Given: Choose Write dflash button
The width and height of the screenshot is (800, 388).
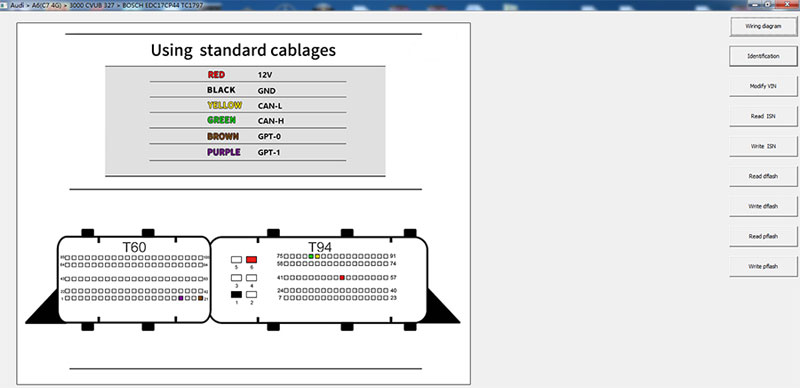Looking at the screenshot, I should point(763,206).
